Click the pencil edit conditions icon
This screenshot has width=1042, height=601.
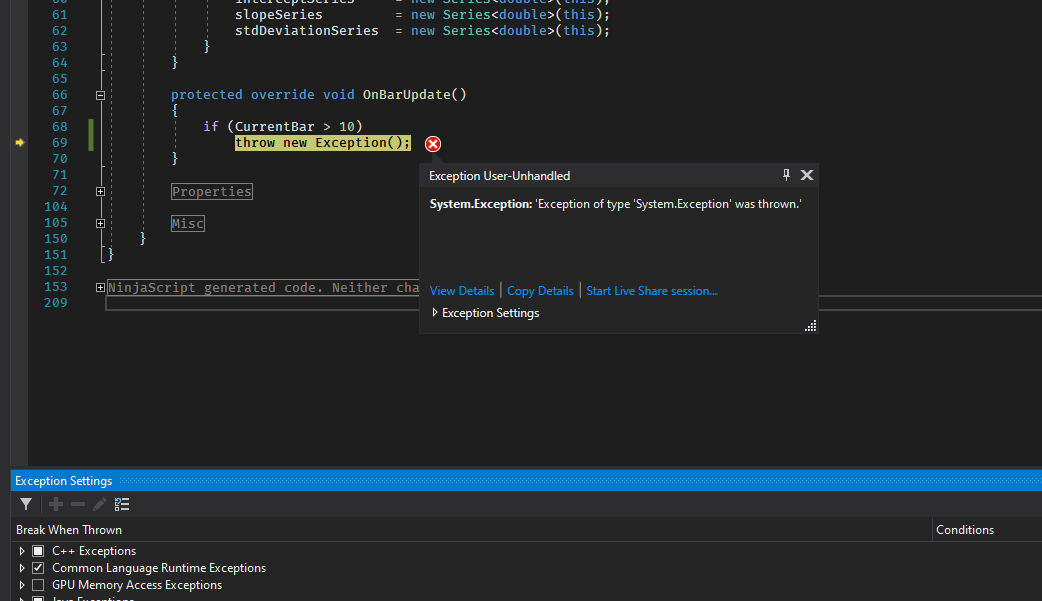[x=99, y=504]
